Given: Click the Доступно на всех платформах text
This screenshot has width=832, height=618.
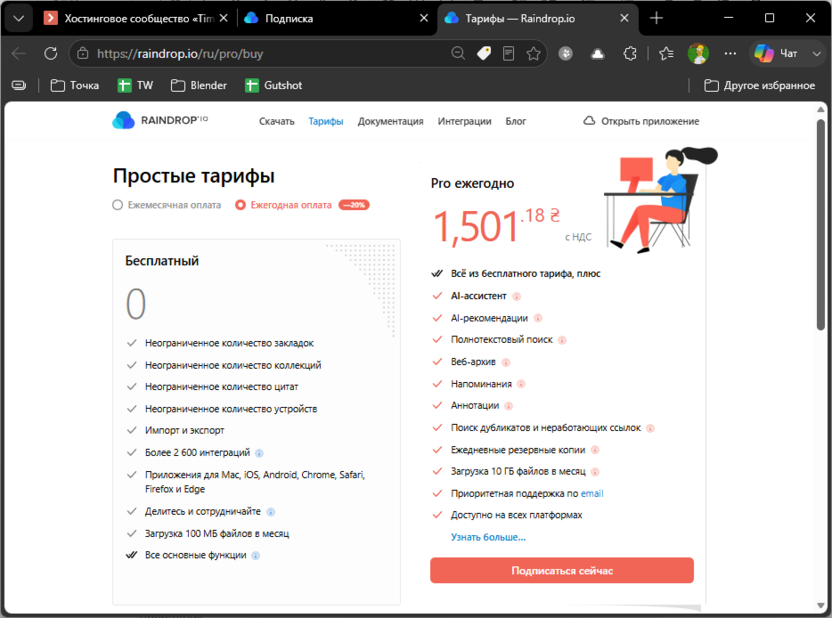Looking at the screenshot, I should 516,515.
